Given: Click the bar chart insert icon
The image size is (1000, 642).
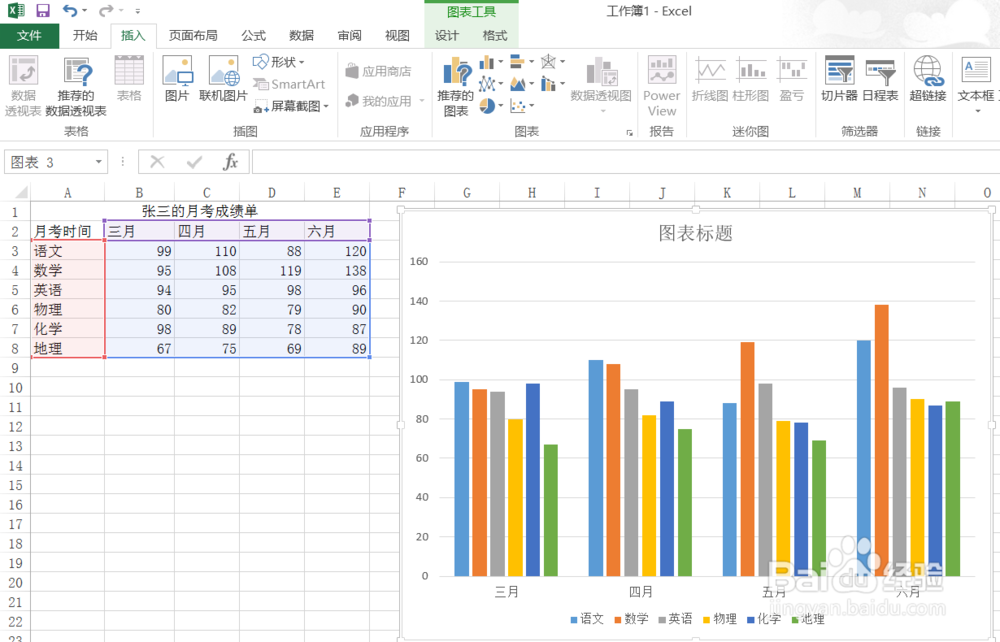Looking at the screenshot, I should 517,62.
